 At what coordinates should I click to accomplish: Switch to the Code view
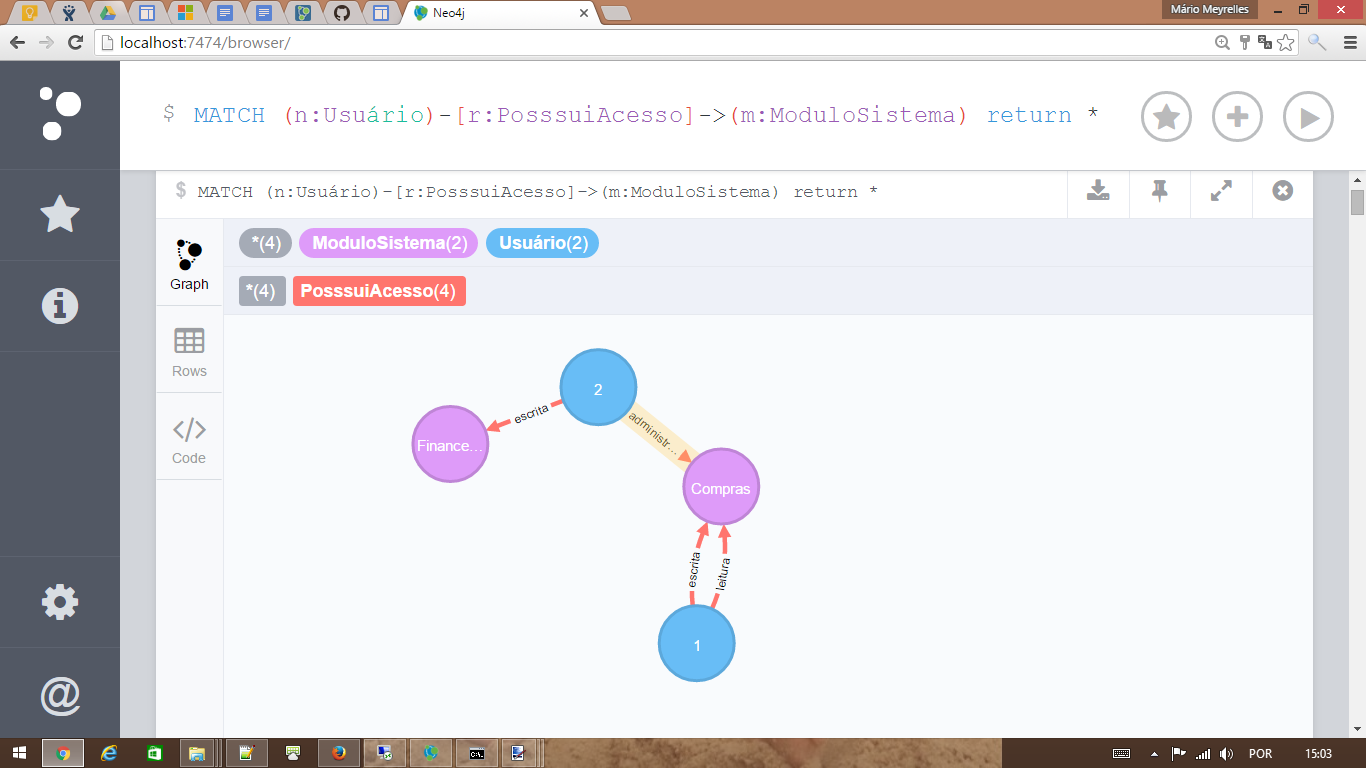[x=188, y=437]
